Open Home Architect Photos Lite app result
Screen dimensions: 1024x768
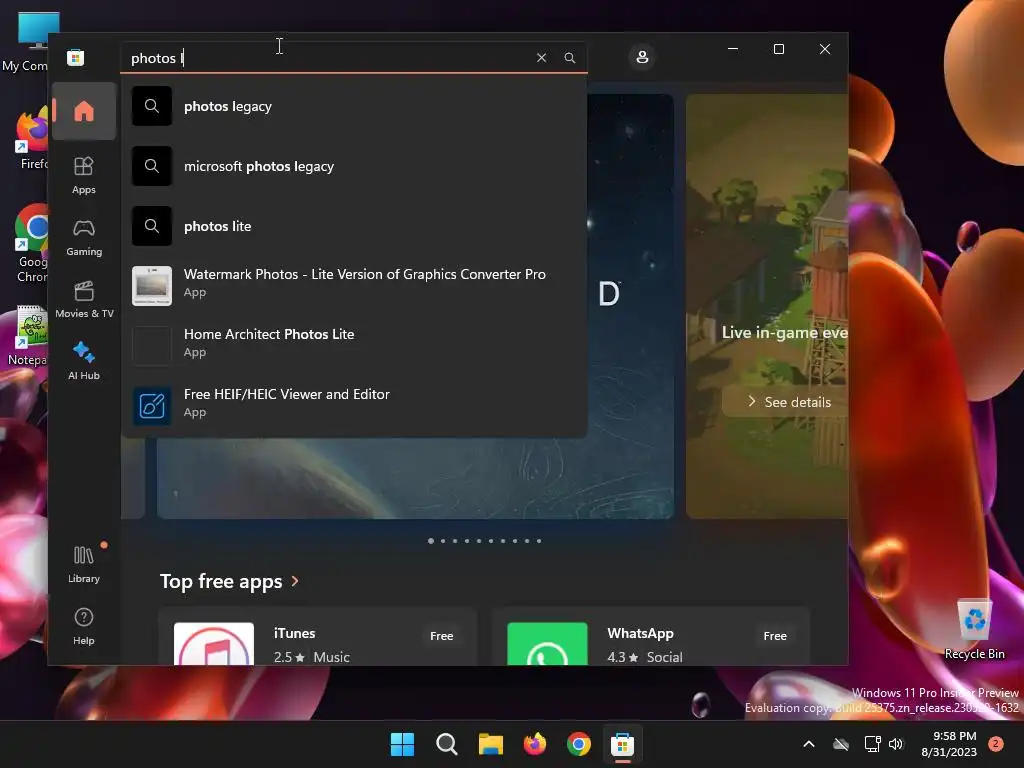point(354,344)
